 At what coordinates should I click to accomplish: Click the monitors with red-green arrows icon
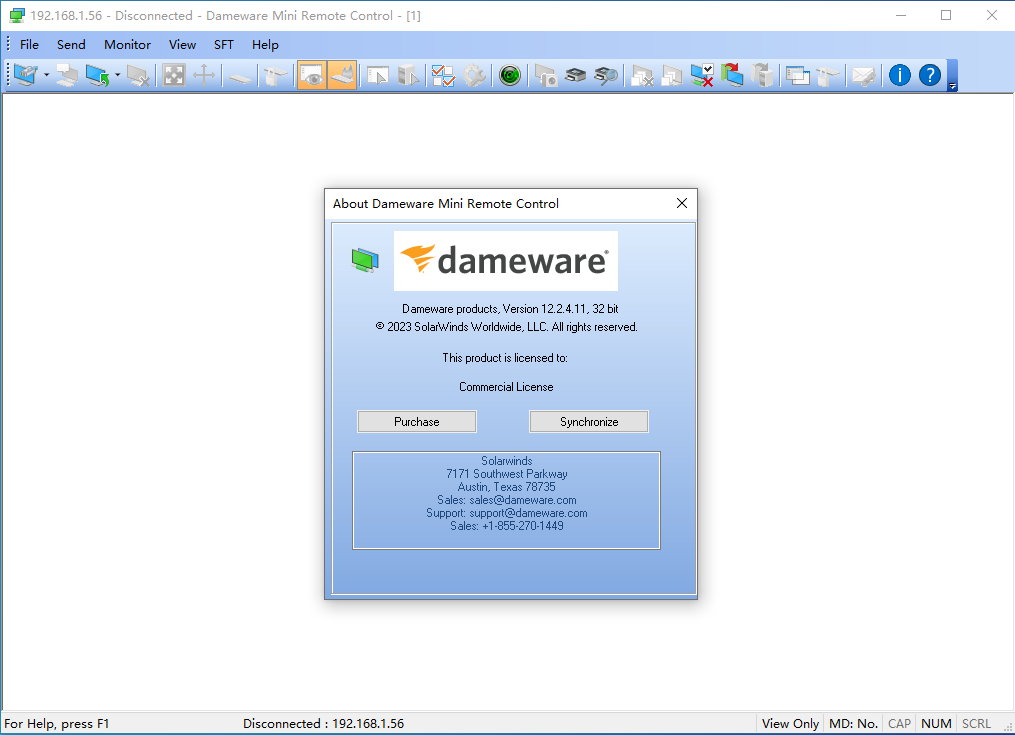click(x=733, y=75)
